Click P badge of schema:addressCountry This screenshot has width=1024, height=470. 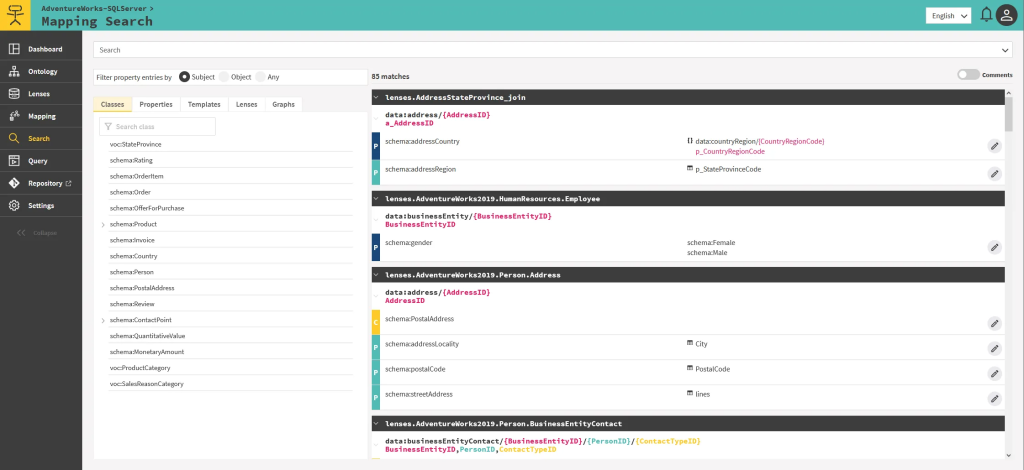[x=376, y=146]
